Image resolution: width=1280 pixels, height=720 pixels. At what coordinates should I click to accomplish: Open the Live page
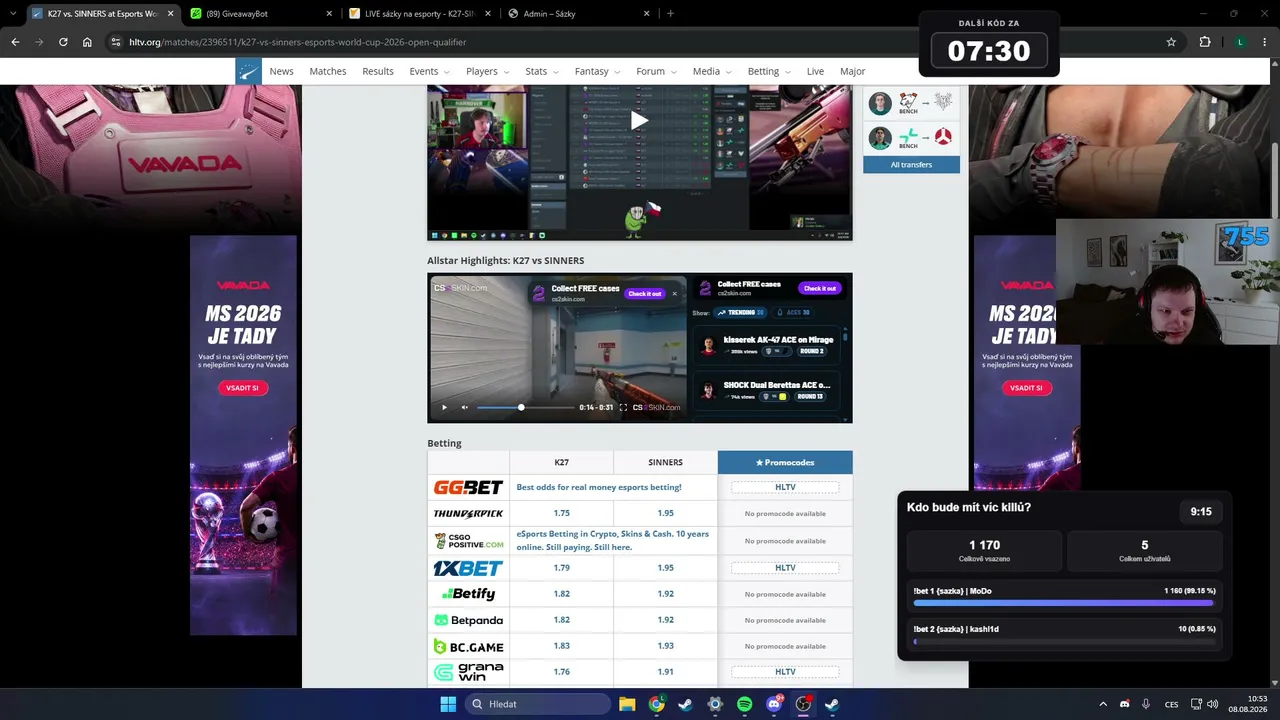pos(815,71)
